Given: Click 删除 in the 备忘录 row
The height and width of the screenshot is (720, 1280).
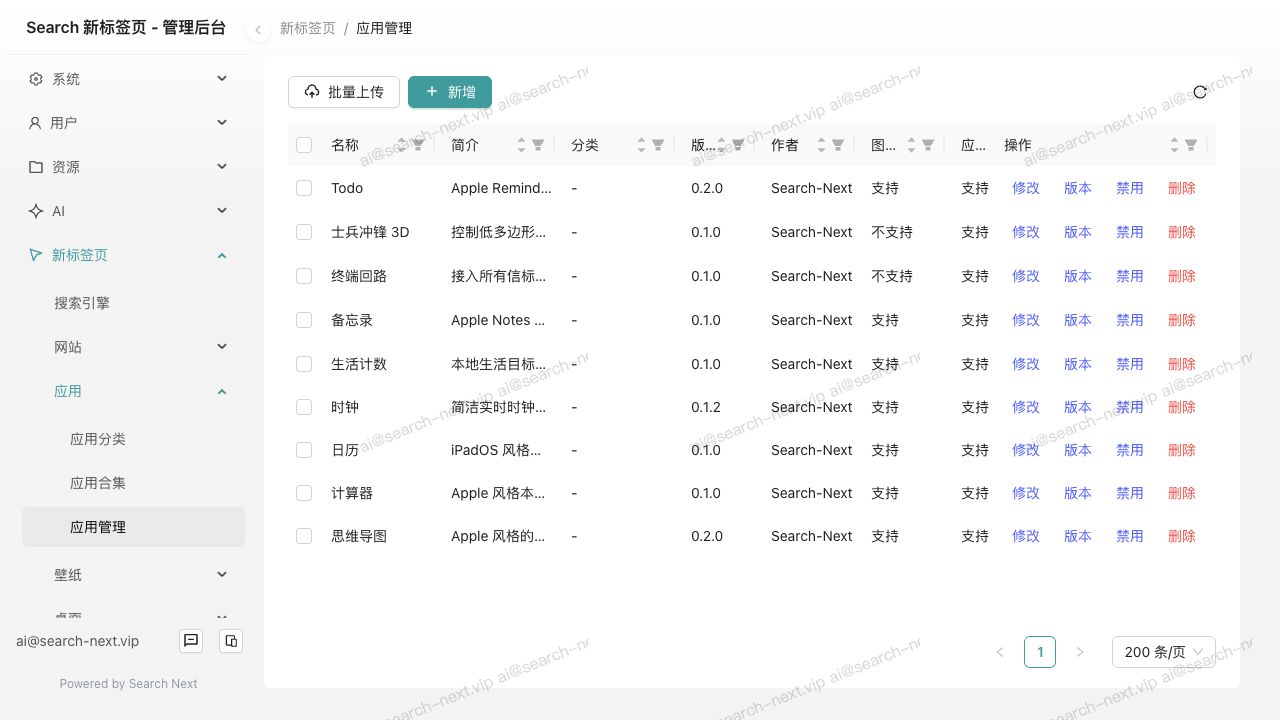Looking at the screenshot, I should point(1182,320).
